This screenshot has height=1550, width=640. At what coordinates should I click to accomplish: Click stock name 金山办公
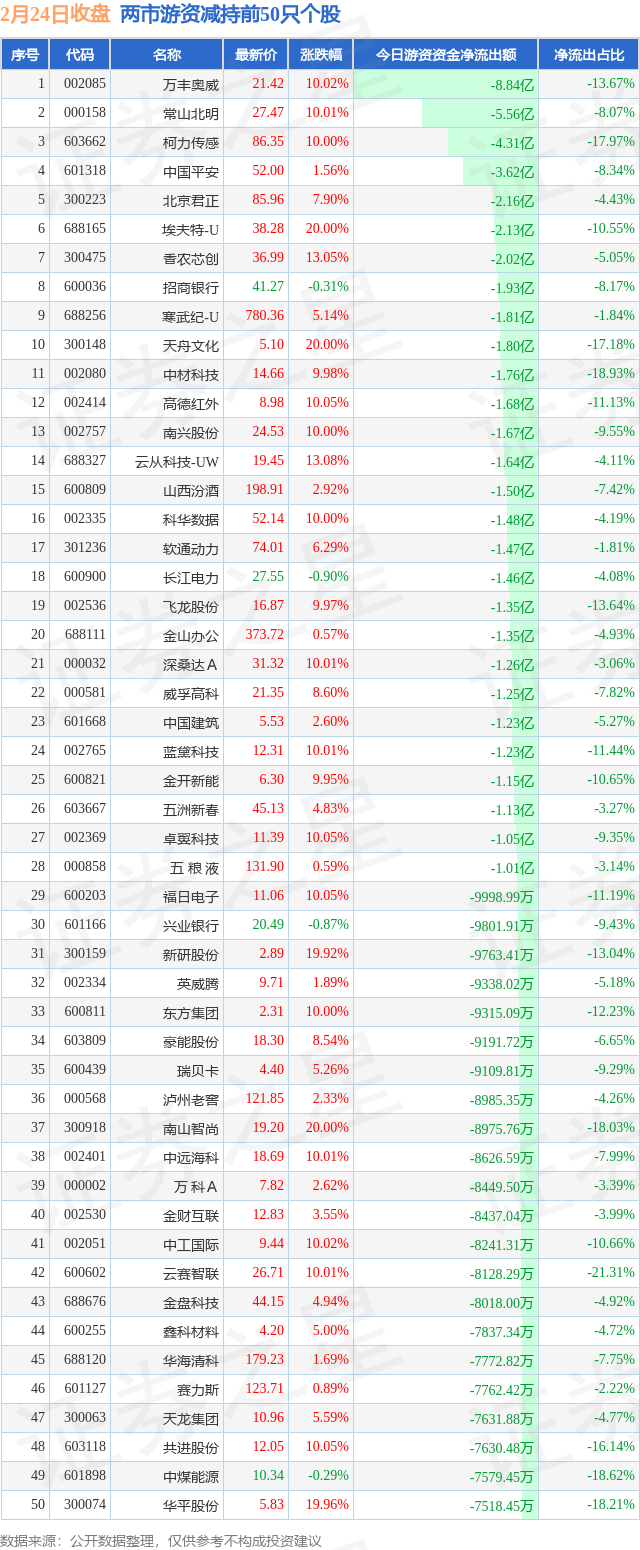click(x=191, y=635)
